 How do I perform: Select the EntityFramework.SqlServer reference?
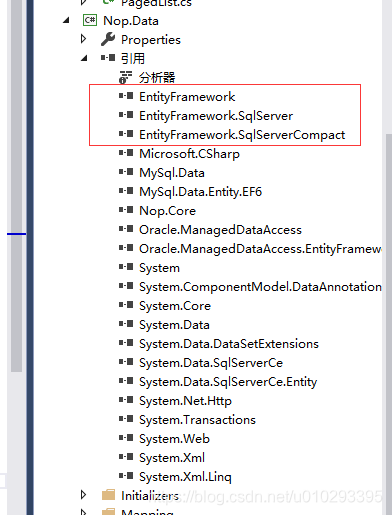coord(216,116)
